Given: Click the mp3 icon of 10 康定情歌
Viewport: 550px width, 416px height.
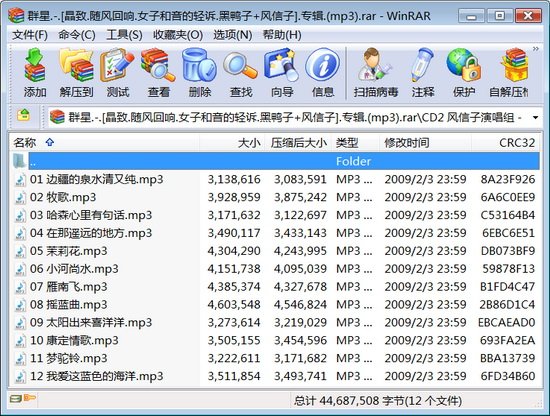Looking at the screenshot, I should tap(20, 341).
